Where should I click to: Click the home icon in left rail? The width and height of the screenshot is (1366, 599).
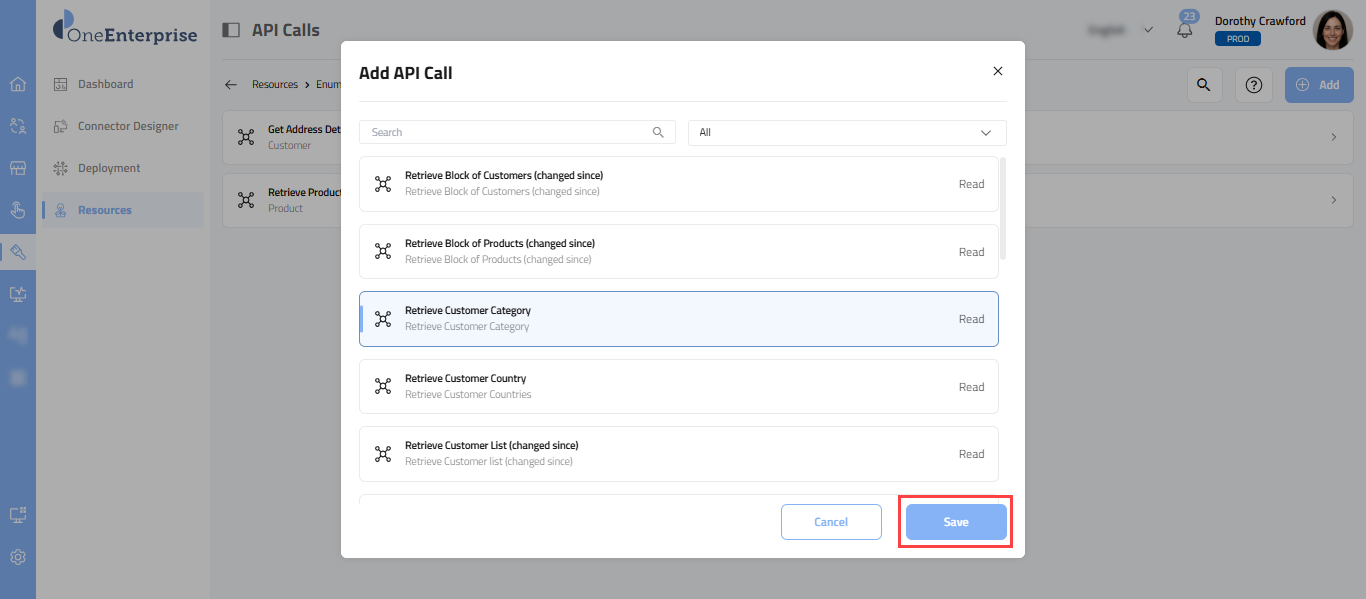tap(18, 84)
